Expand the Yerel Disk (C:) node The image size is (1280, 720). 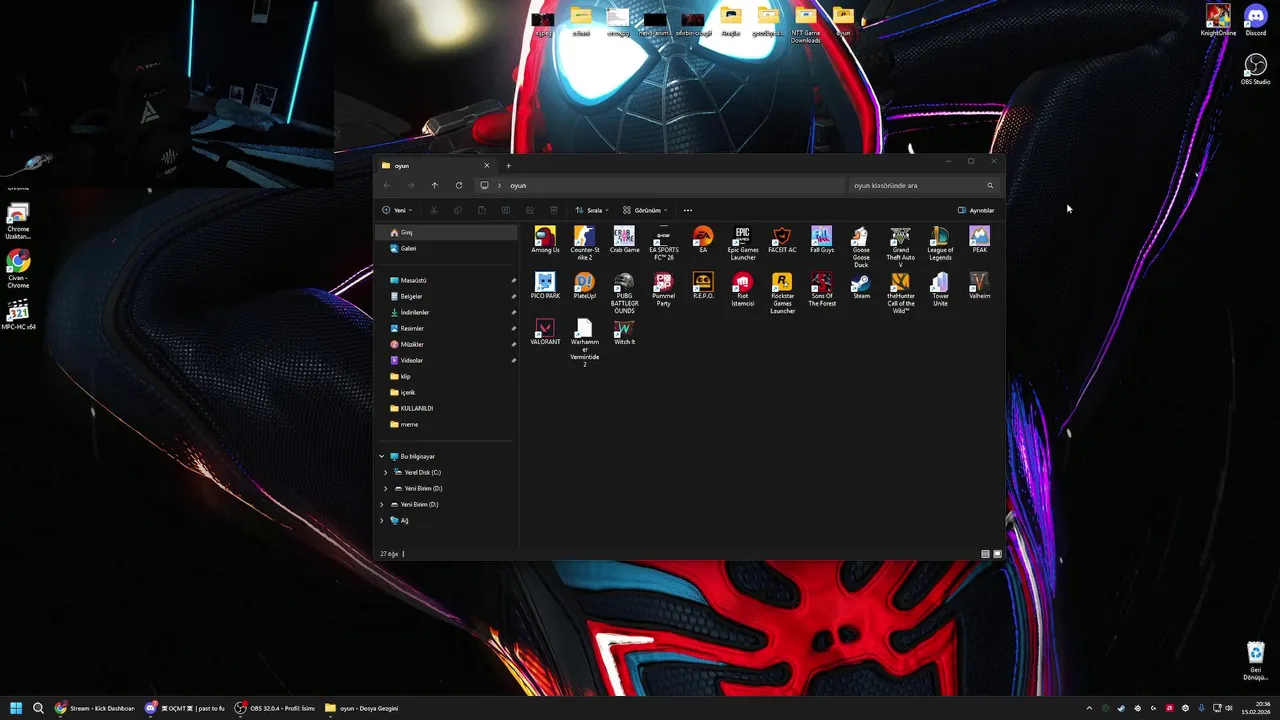click(x=386, y=472)
